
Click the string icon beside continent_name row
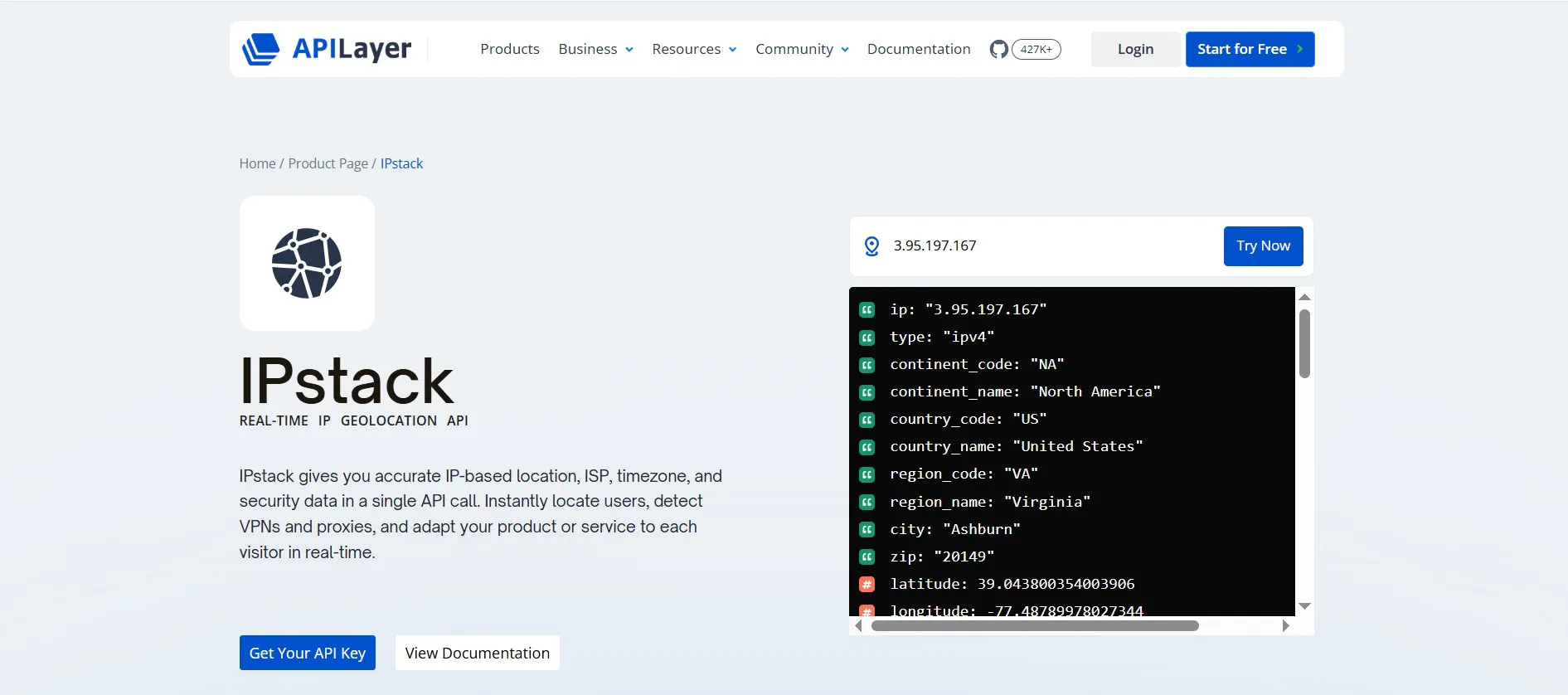867,392
